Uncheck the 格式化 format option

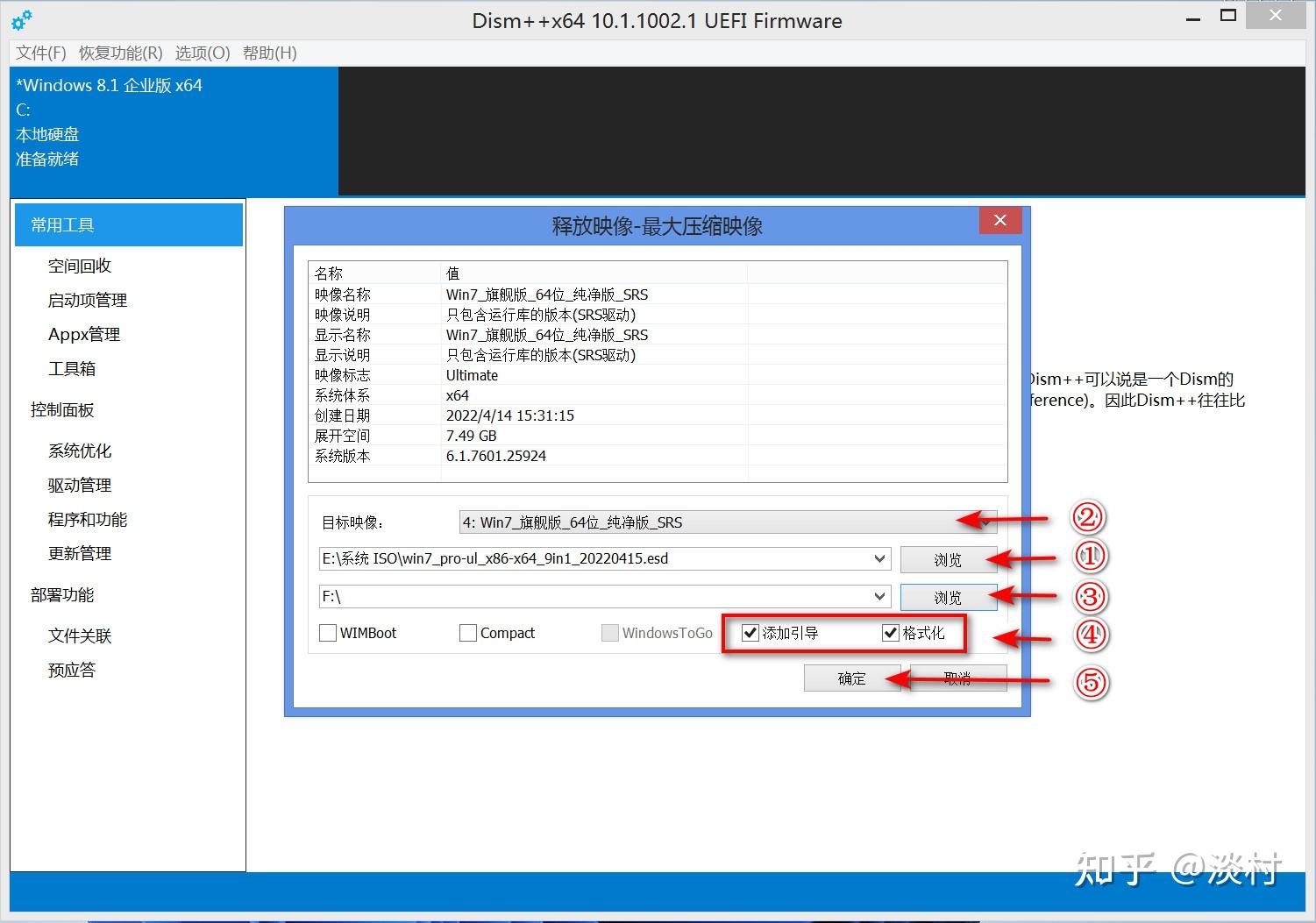(891, 632)
